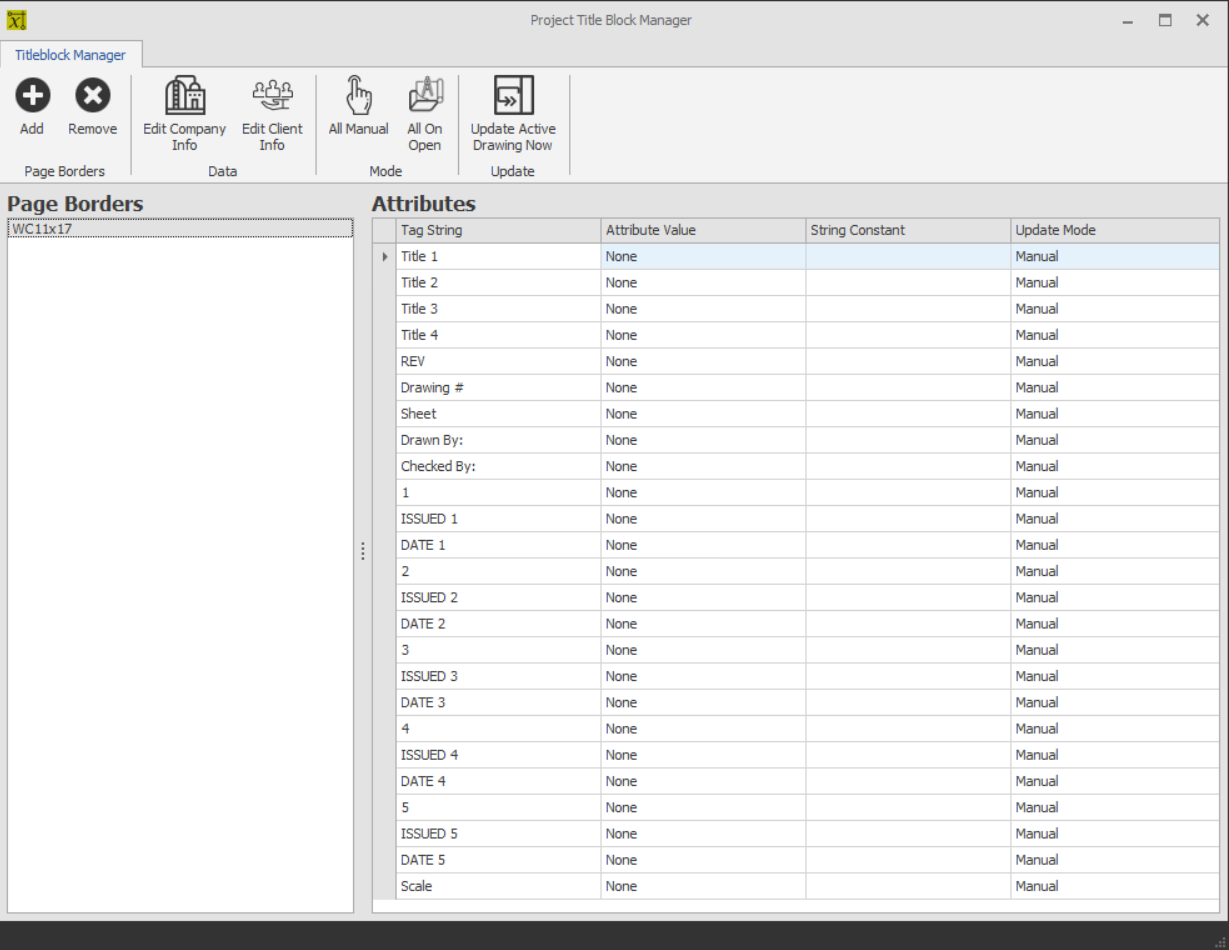The width and height of the screenshot is (1229, 950).
Task: Open Attribute Value cell for Scale
Action: 703,886
